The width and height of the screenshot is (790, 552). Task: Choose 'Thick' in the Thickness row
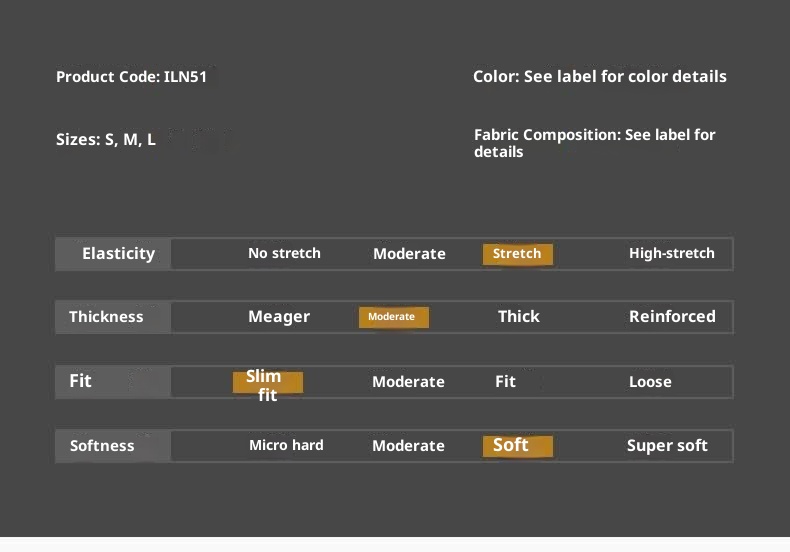[x=518, y=317]
